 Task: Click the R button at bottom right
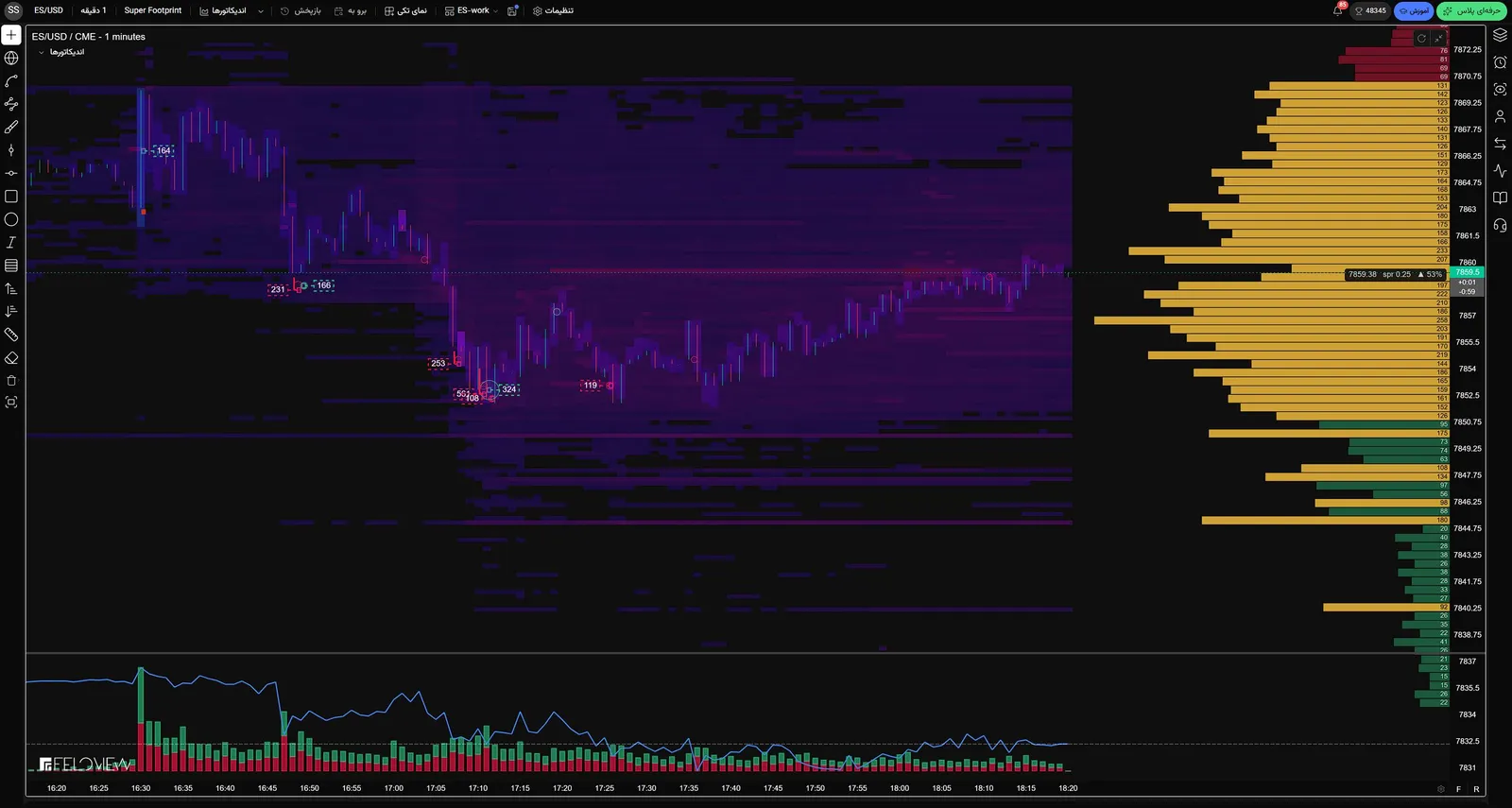(1476, 789)
